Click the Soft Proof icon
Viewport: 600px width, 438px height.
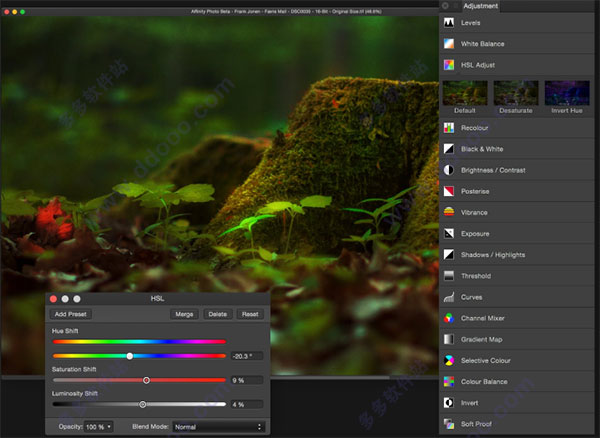[x=449, y=424]
